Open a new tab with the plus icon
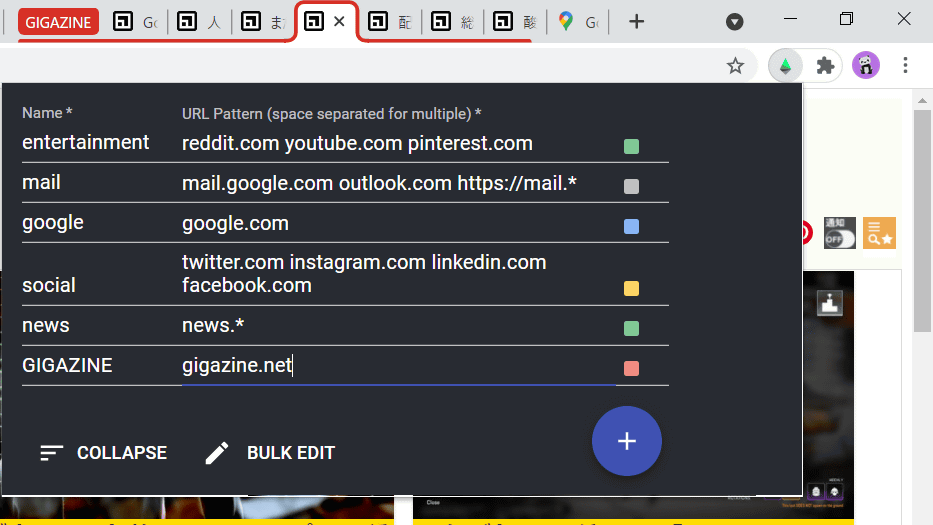Screen dimensions: 933x525 [x=636, y=22]
